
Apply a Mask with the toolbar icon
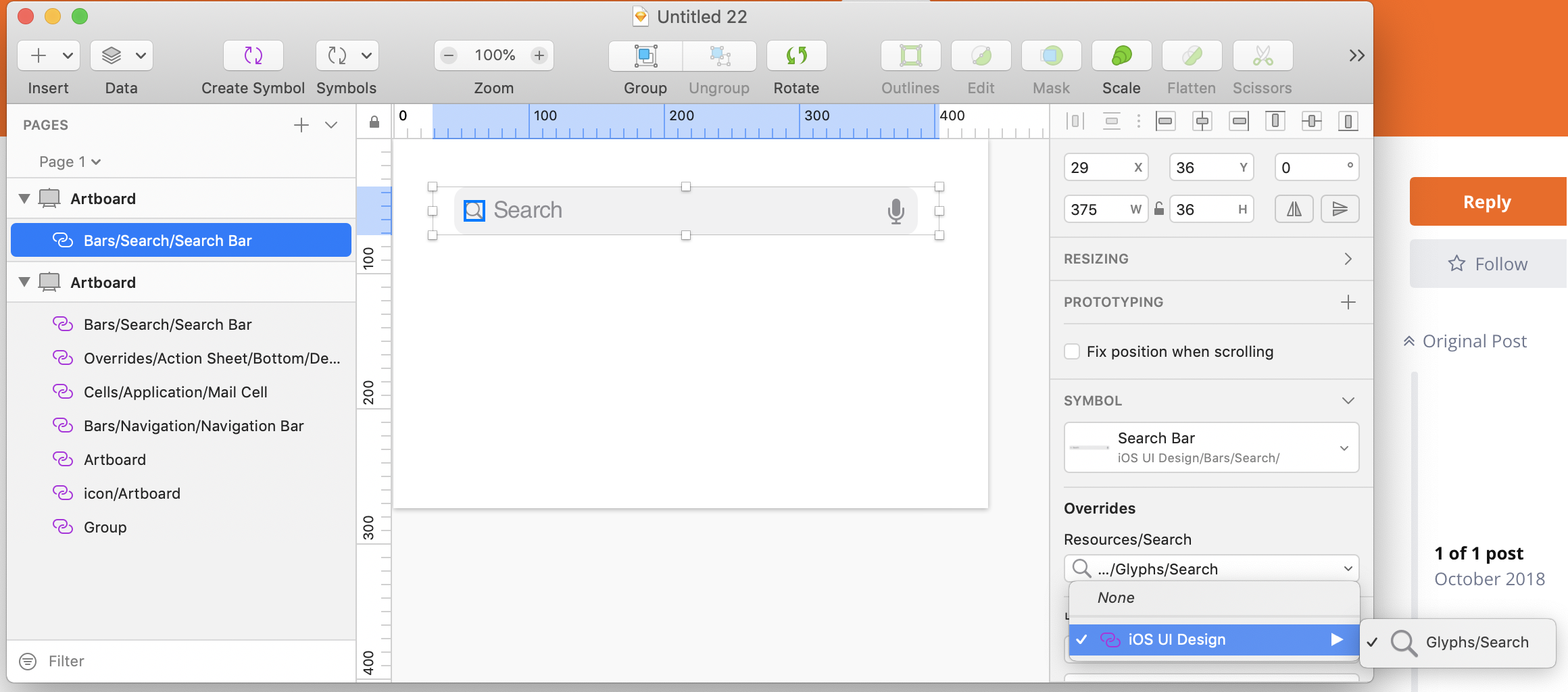pos(1051,55)
